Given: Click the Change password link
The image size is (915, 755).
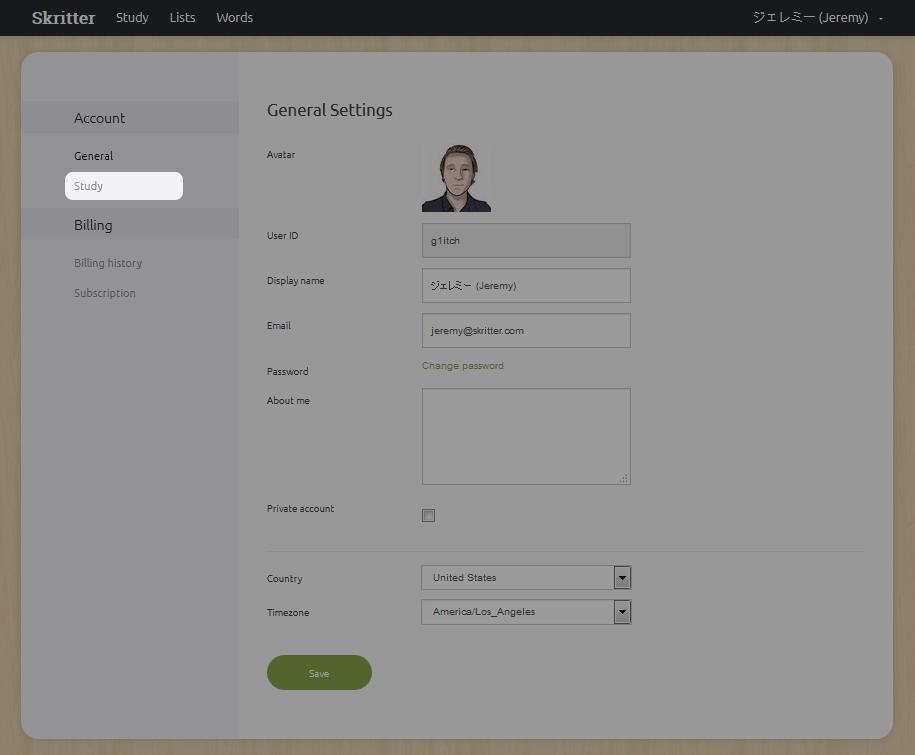Looking at the screenshot, I should coord(463,366).
